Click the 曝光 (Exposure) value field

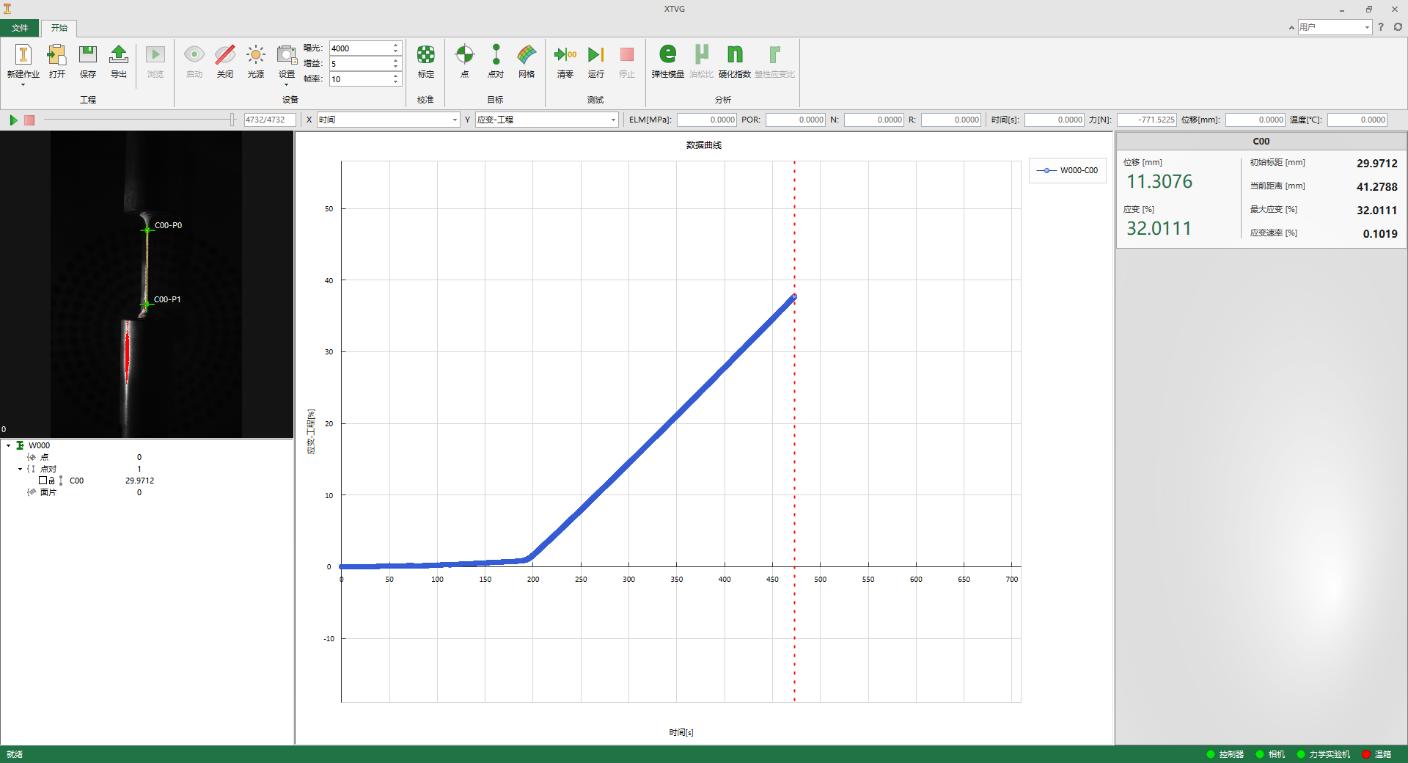(360, 48)
